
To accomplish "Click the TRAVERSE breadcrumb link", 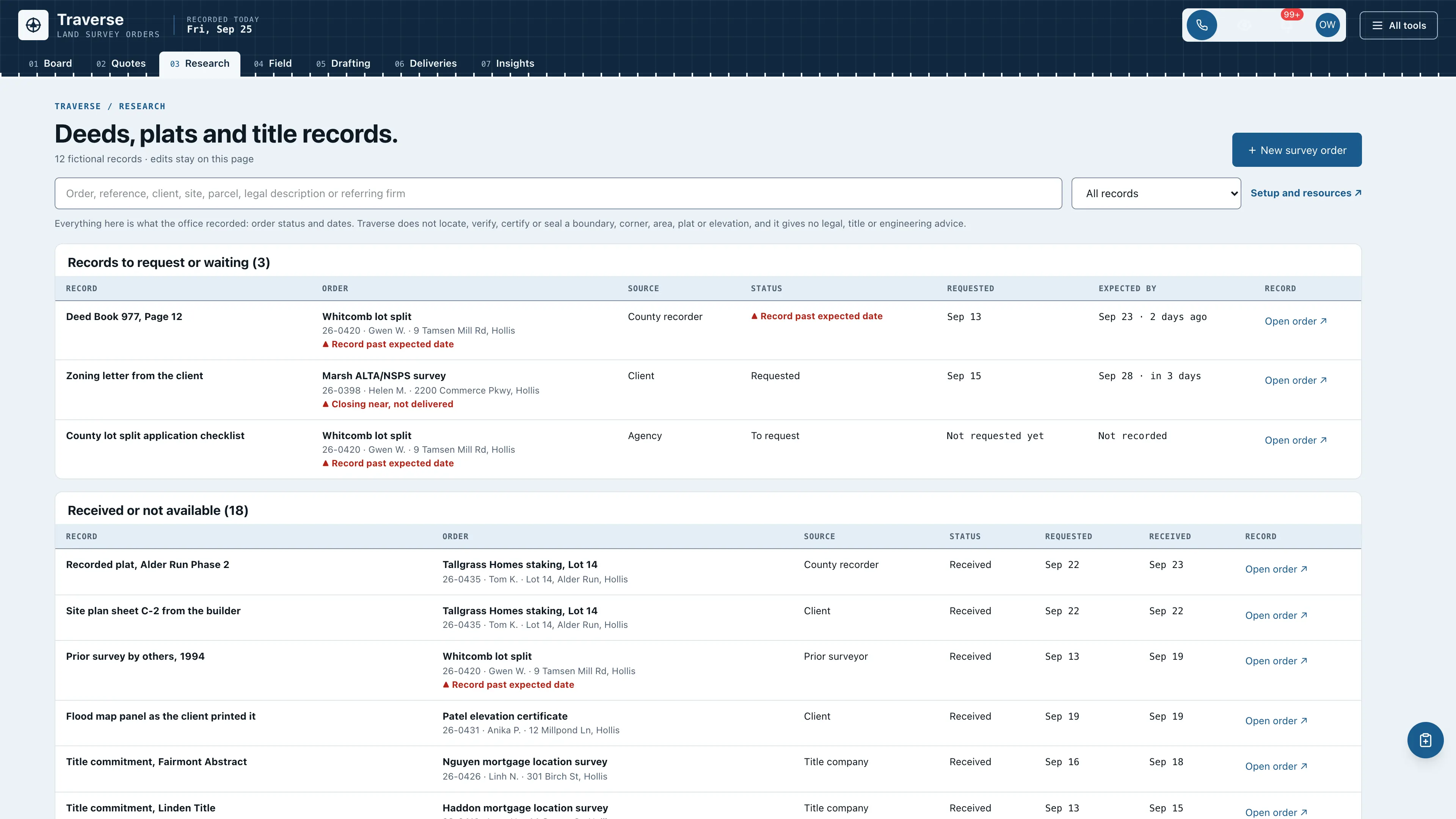I will point(77,106).
